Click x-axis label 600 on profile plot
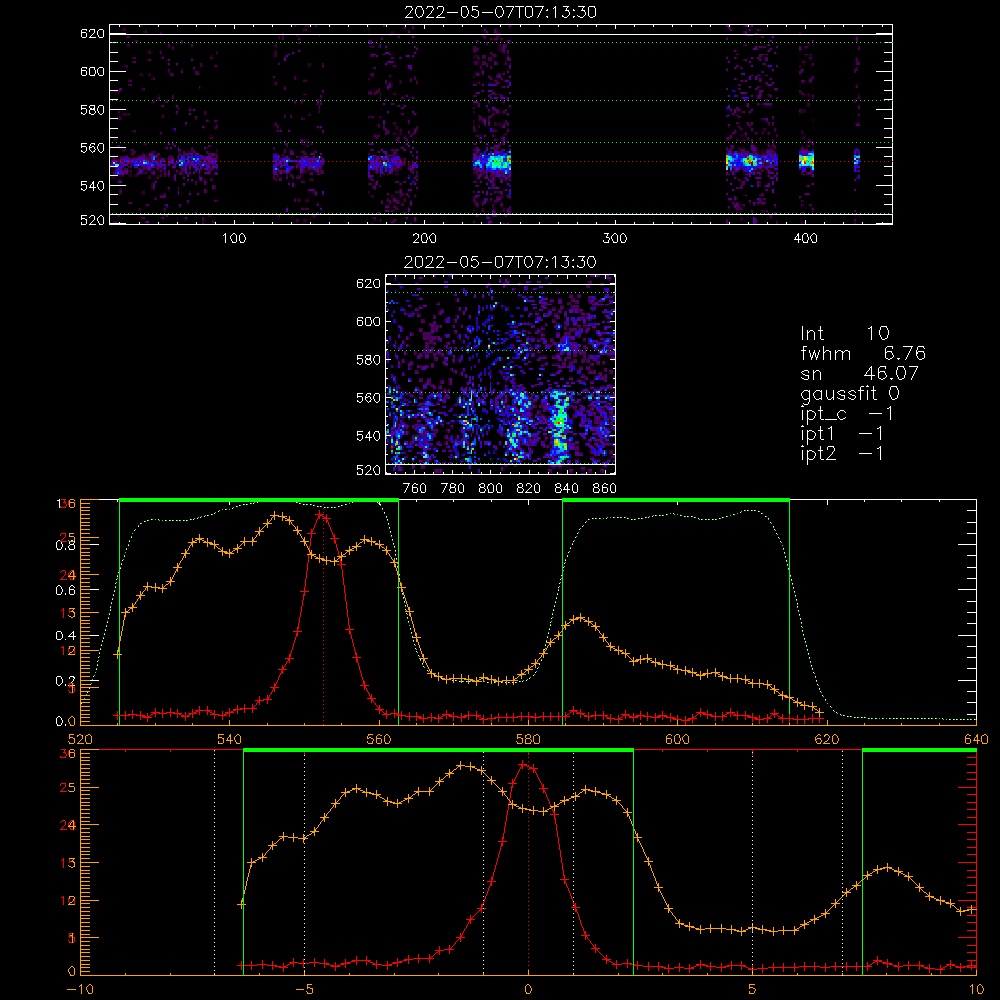The width and height of the screenshot is (1000, 1000). click(x=677, y=739)
